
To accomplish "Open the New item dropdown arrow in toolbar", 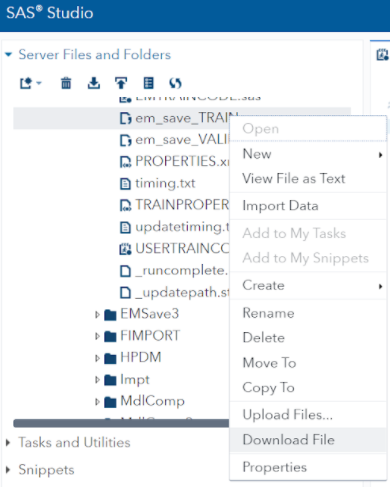I will click(39, 83).
